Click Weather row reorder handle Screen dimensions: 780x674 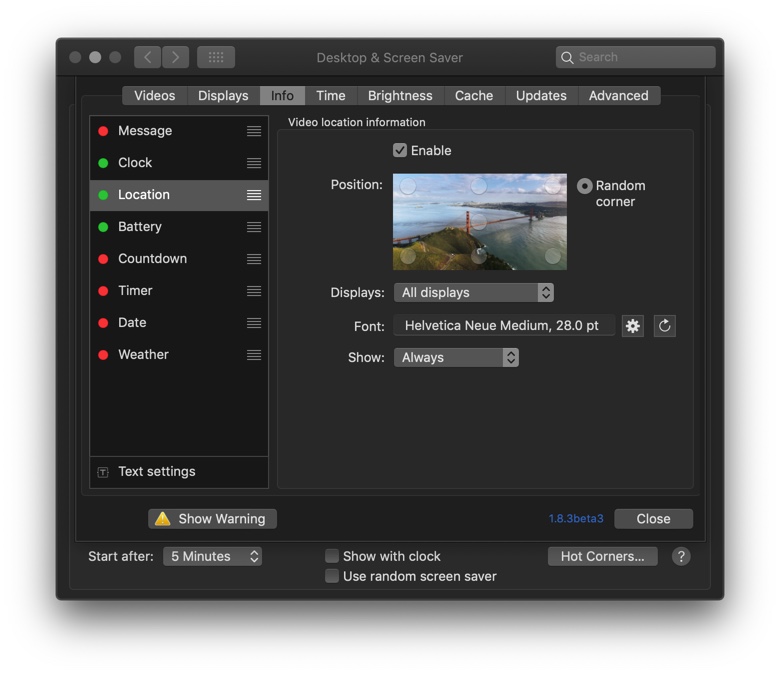coord(254,355)
